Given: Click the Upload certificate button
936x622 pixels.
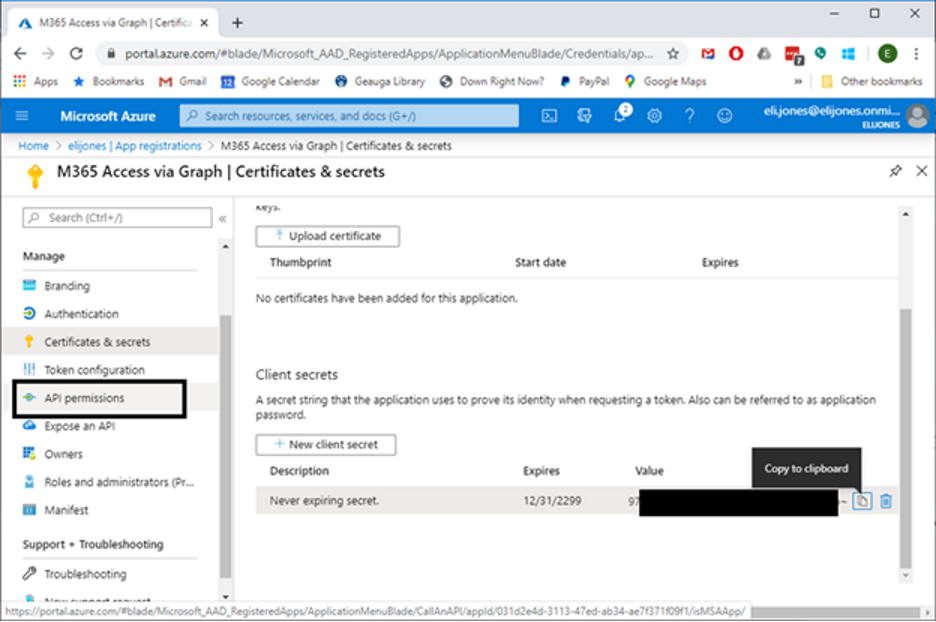Looking at the screenshot, I should pyautogui.click(x=327, y=236).
